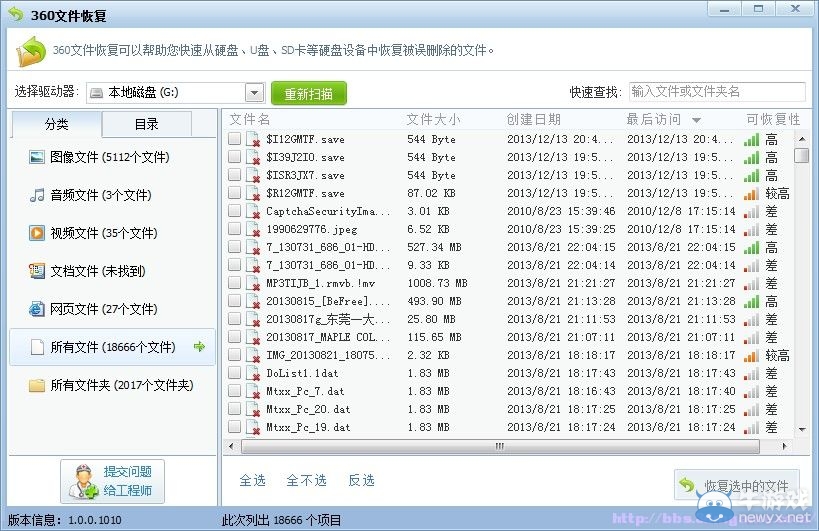Screen dimensions: 819x531
Task: Click recoverability bars for $I39J2I0.save
Action: click(751, 157)
